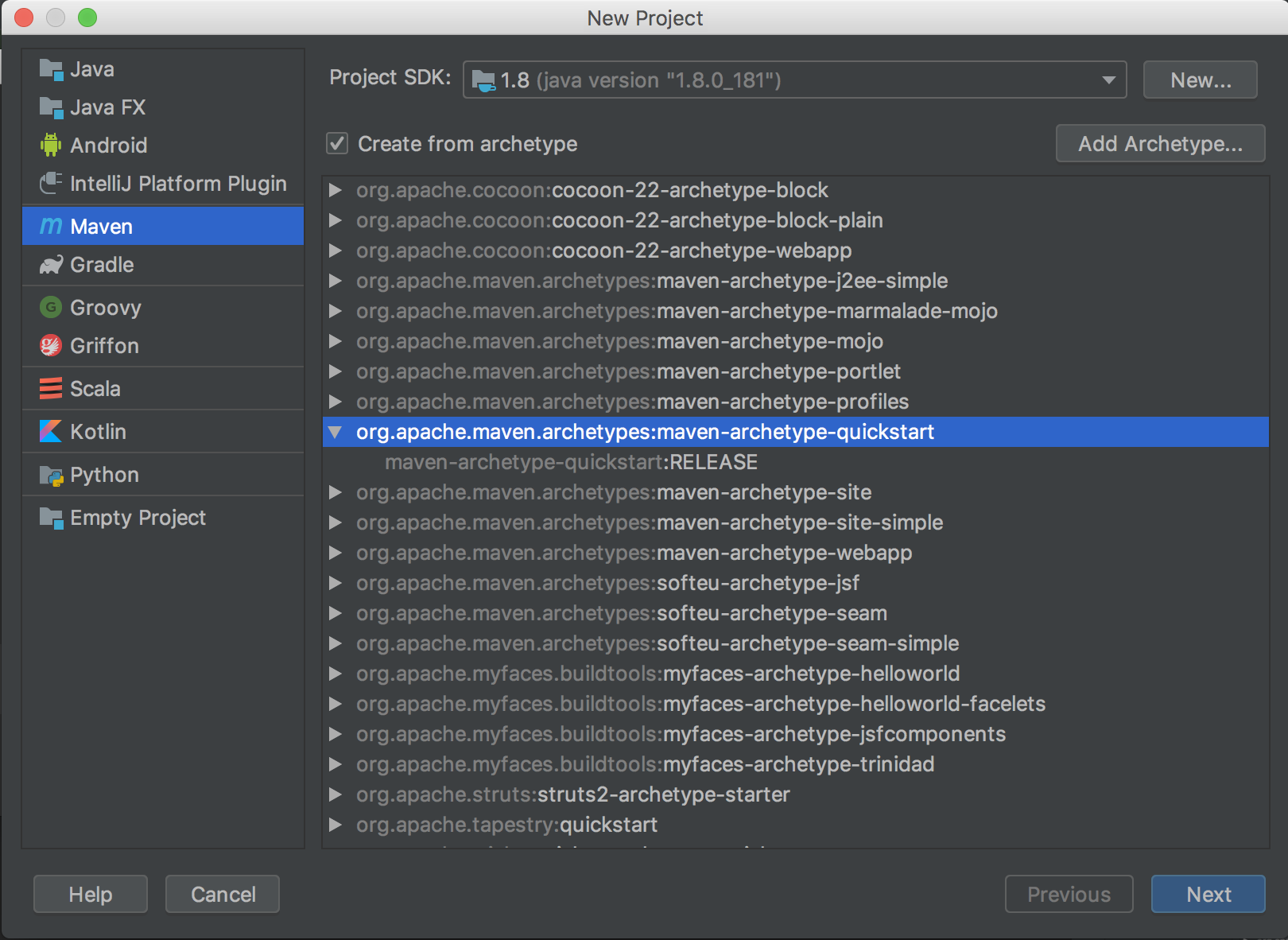Collapse maven-archetype-quickstart node

pyautogui.click(x=336, y=432)
